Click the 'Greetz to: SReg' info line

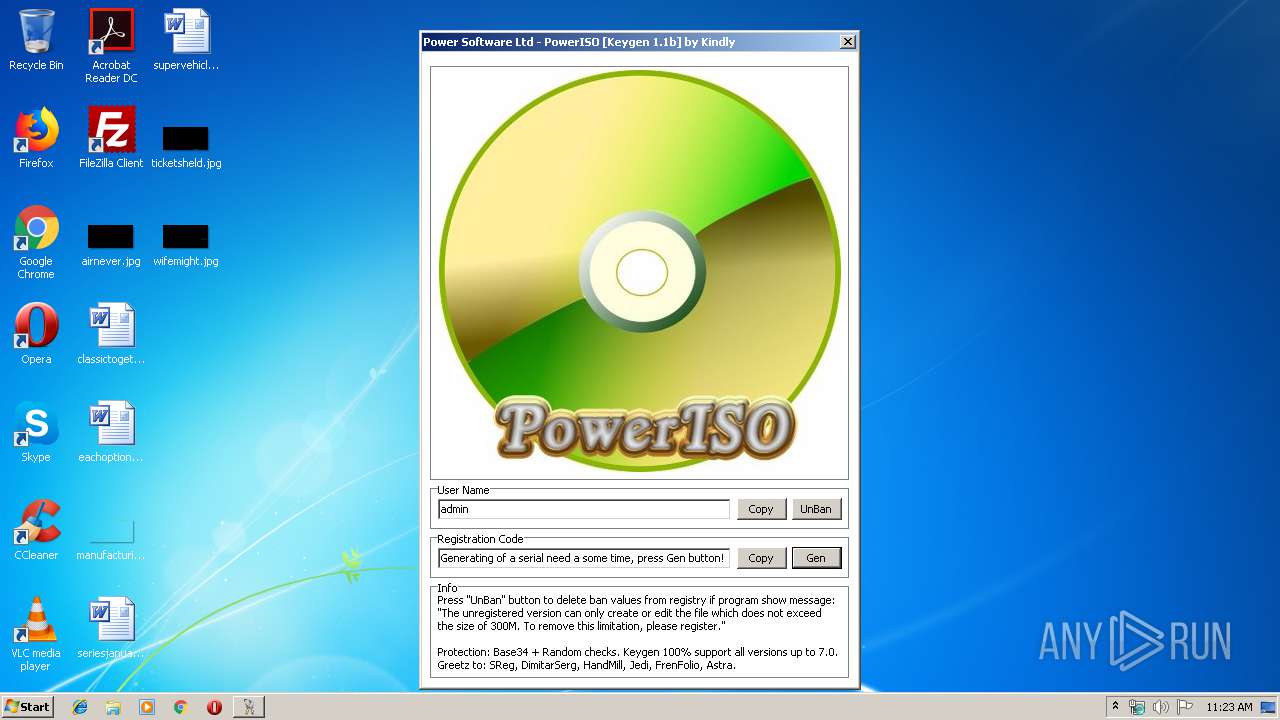(x=587, y=664)
